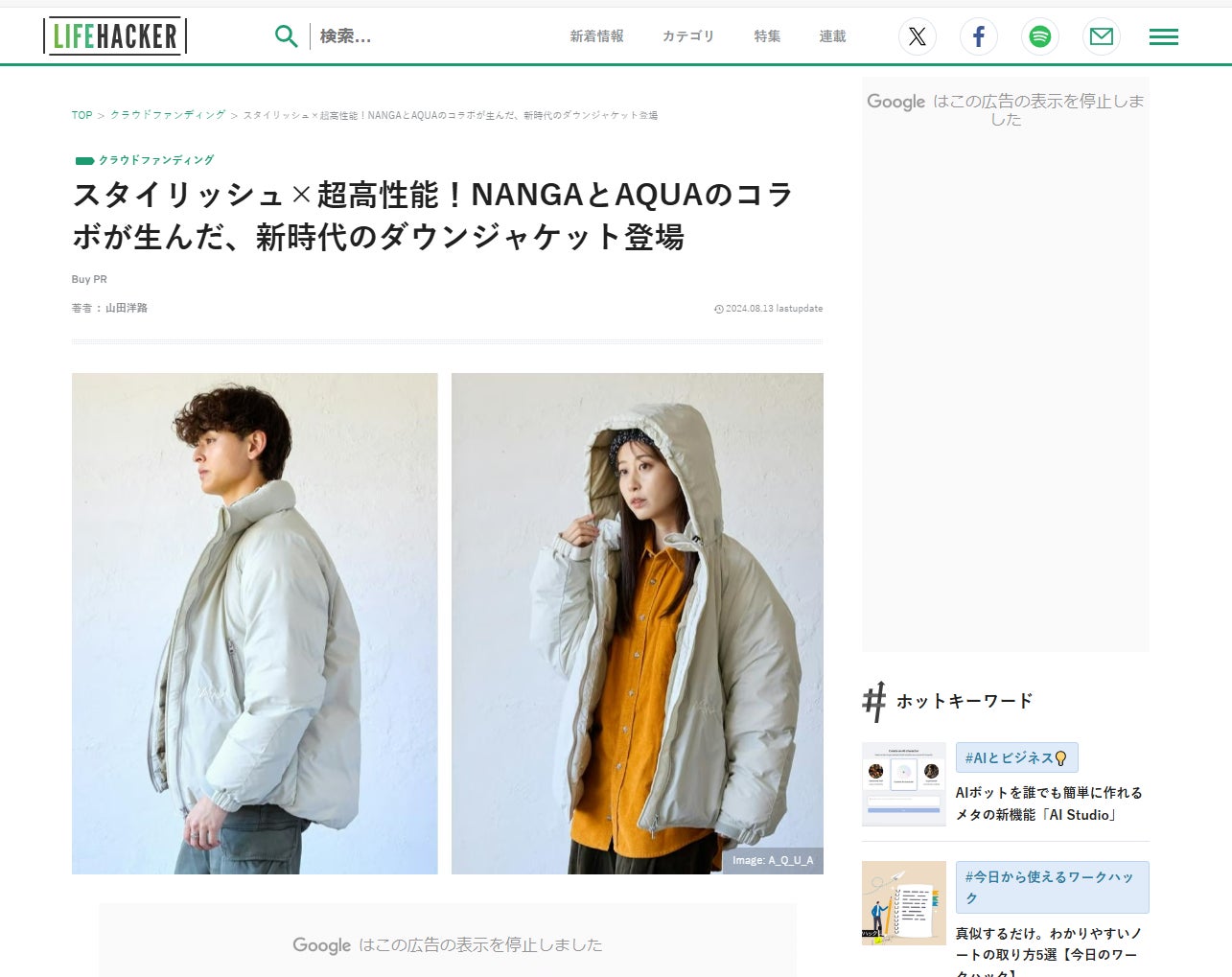The image size is (1232, 977).
Task: Go to TOP breadcrumb link
Action: click(82, 115)
